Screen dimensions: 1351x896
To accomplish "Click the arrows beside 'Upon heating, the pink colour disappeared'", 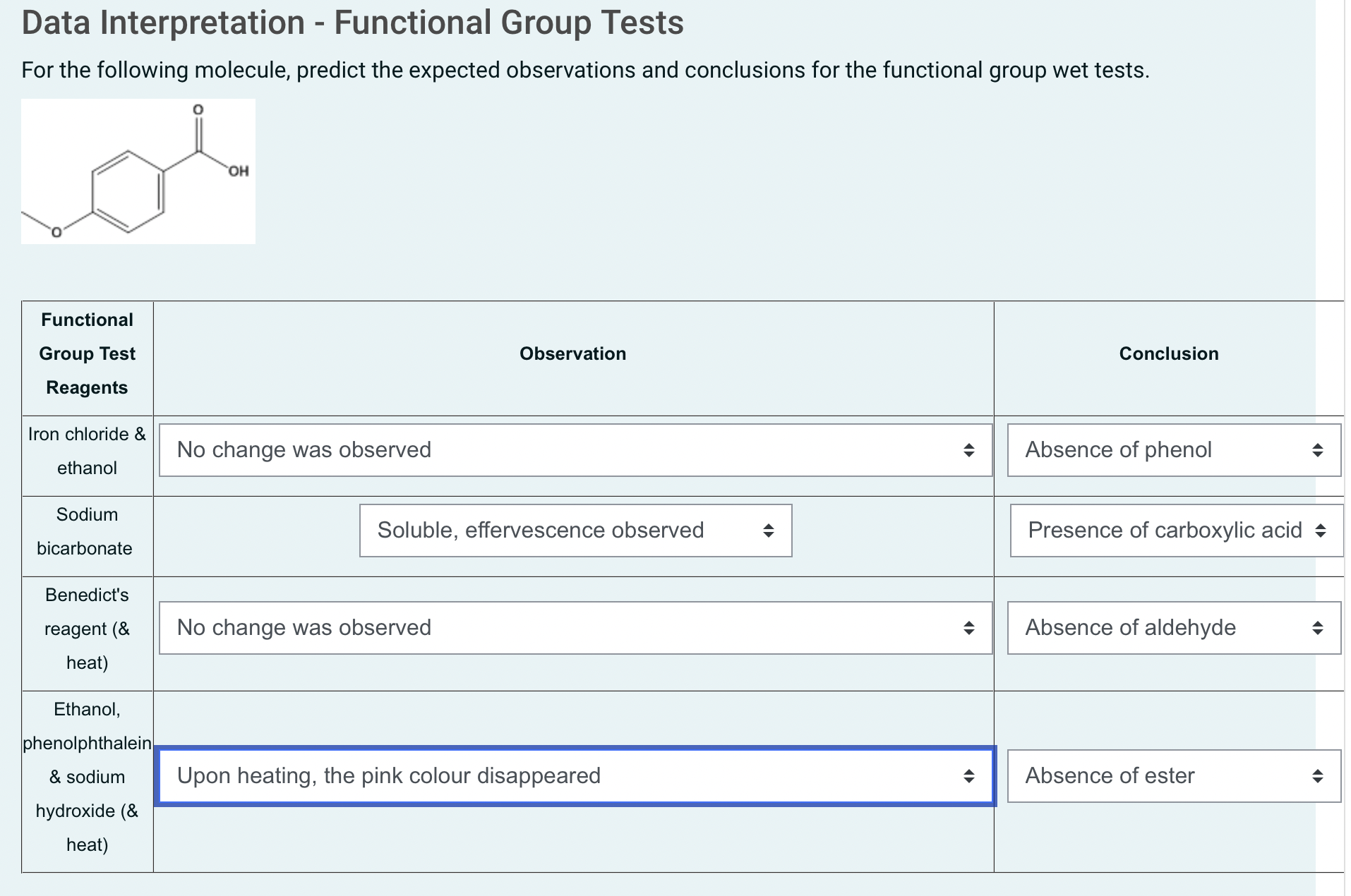I will (x=971, y=775).
